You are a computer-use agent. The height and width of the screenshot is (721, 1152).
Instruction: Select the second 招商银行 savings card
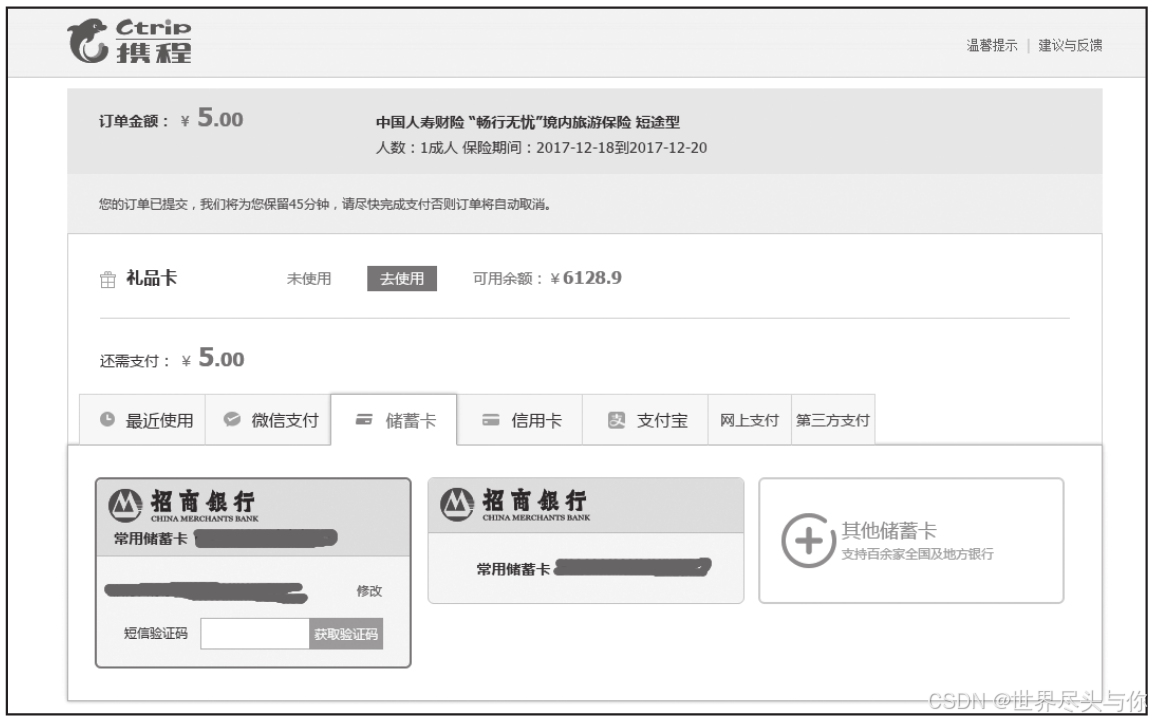586,540
